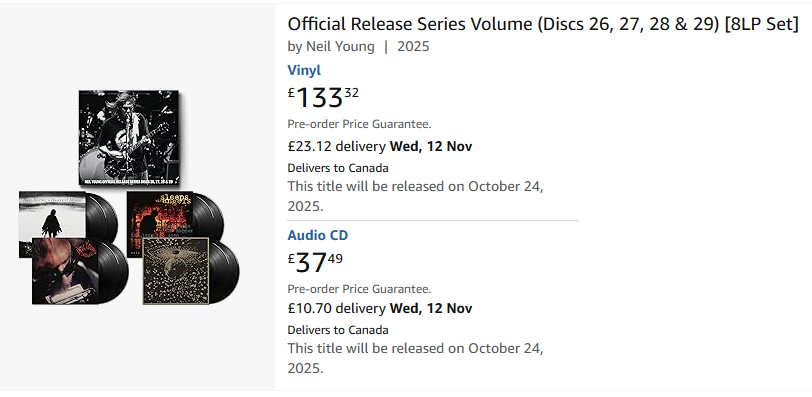
Task: Click the Harvest Moon album cover in image
Action: (x=52, y=215)
